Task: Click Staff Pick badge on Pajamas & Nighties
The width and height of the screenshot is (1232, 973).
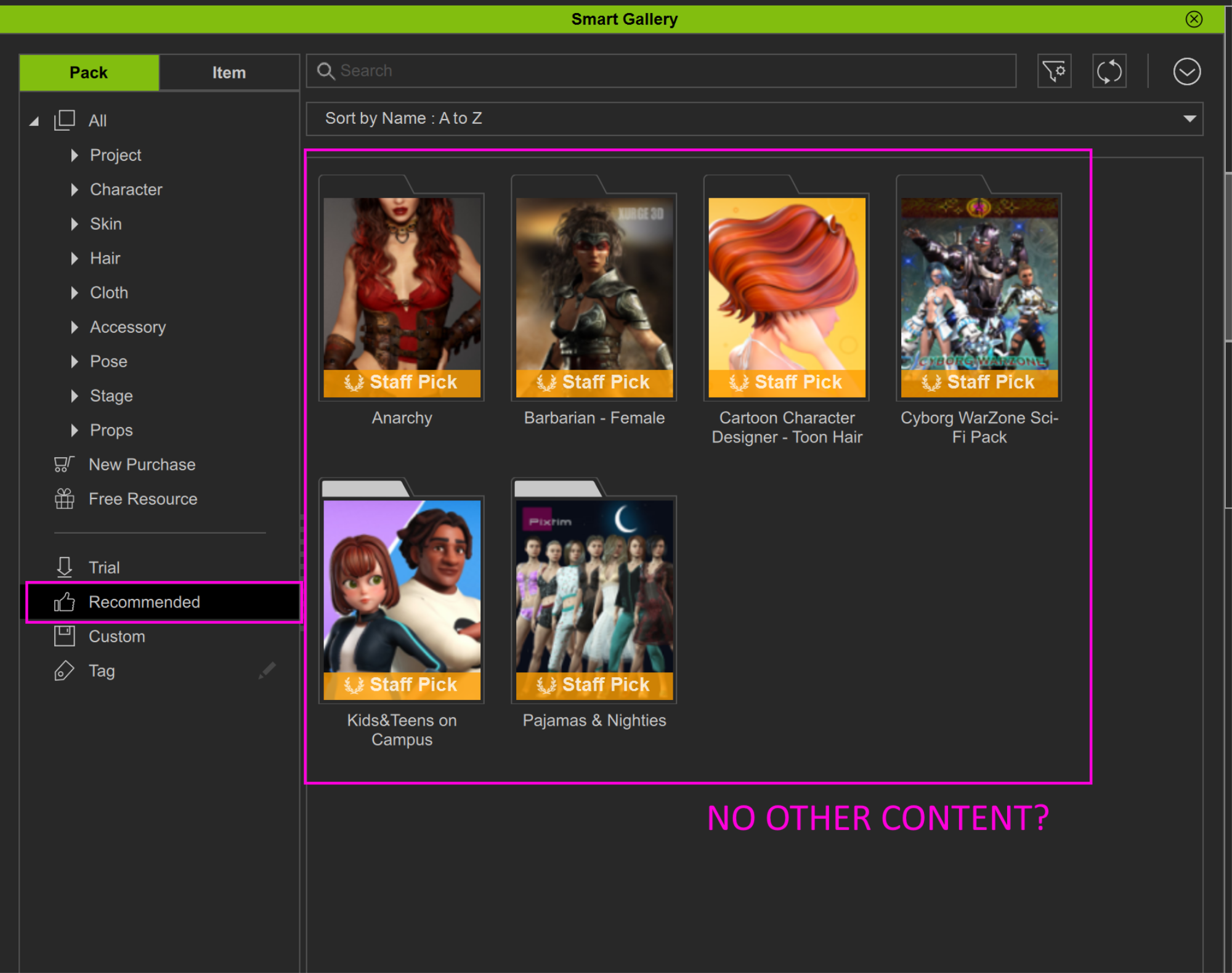Action: 594,685
